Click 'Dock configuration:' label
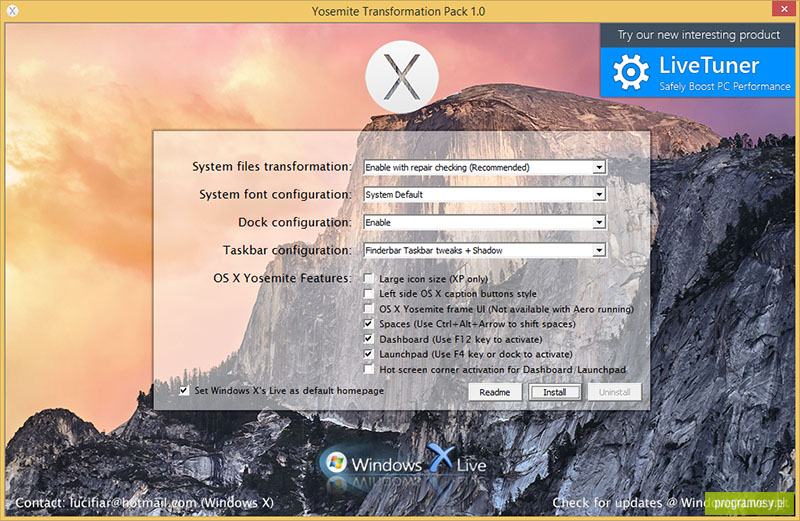The width and height of the screenshot is (800, 521). pyautogui.click(x=294, y=222)
